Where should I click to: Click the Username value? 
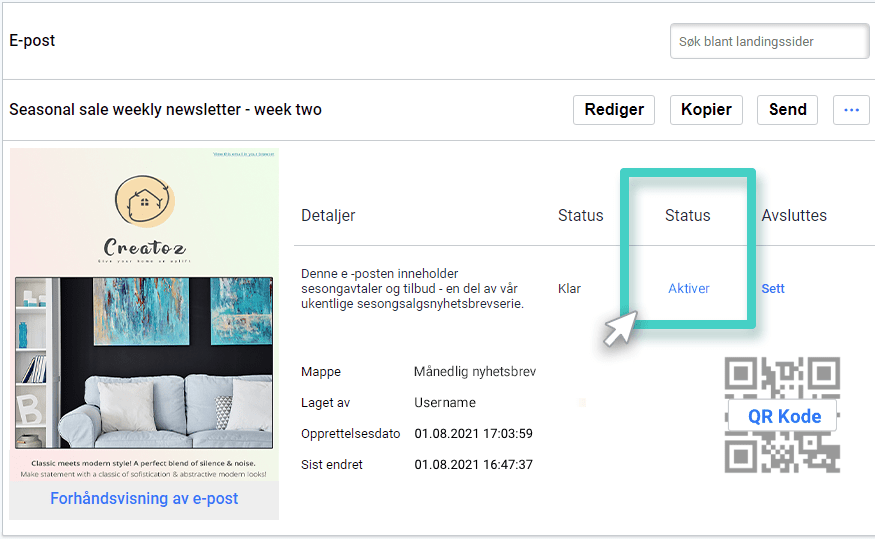[445, 402]
